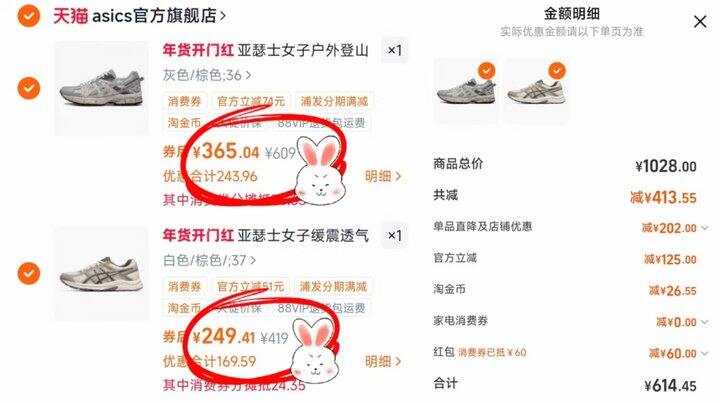Open 明细 for the second shoe
720x403 pixels.
(383, 362)
